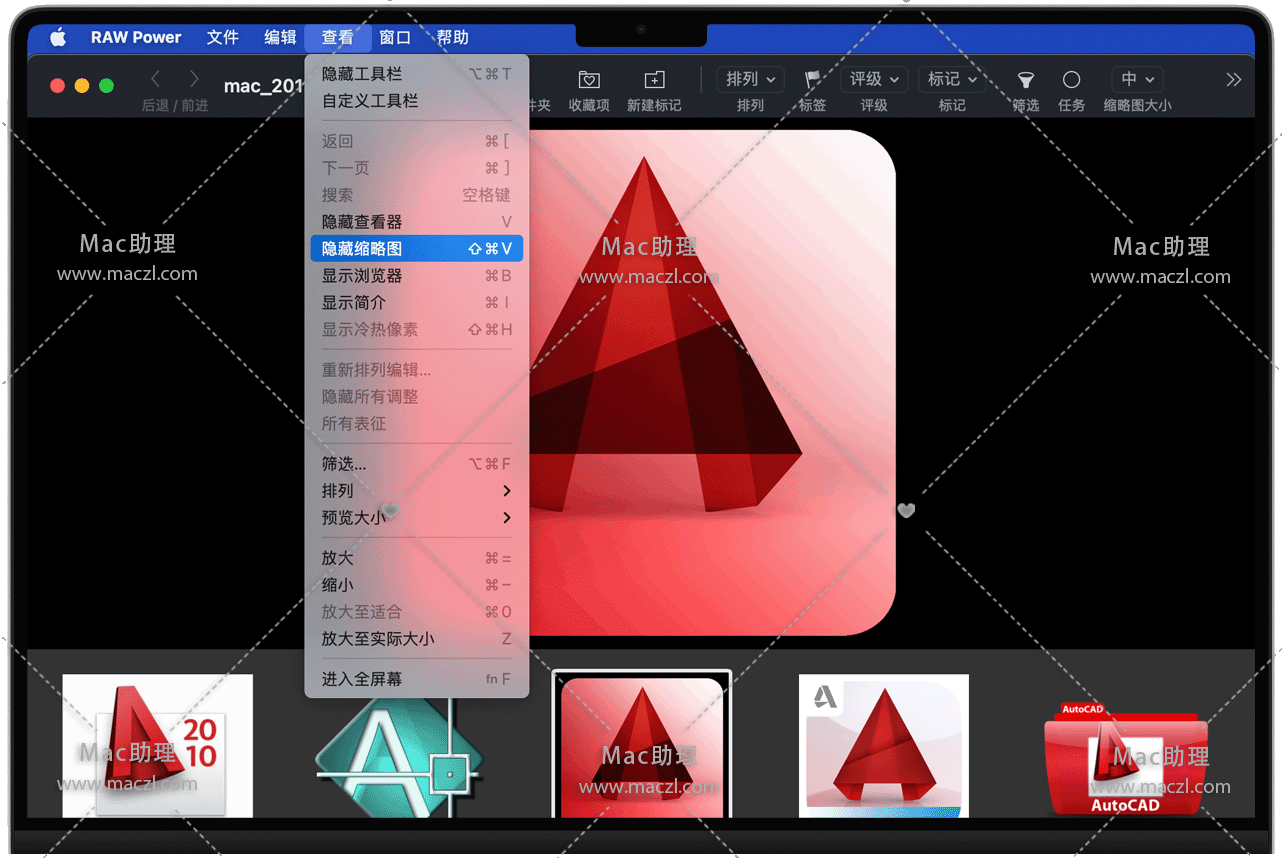Image resolution: width=1282 pixels, height=858 pixels.
Task: Click the Favorites (收藏项) heart folder icon
Action: 589,80
